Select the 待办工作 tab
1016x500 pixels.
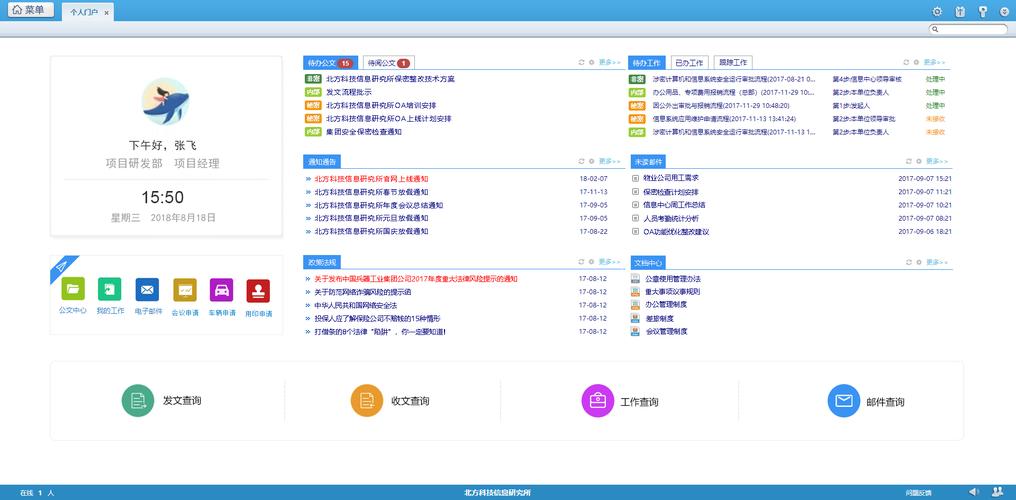click(x=647, y=63)
